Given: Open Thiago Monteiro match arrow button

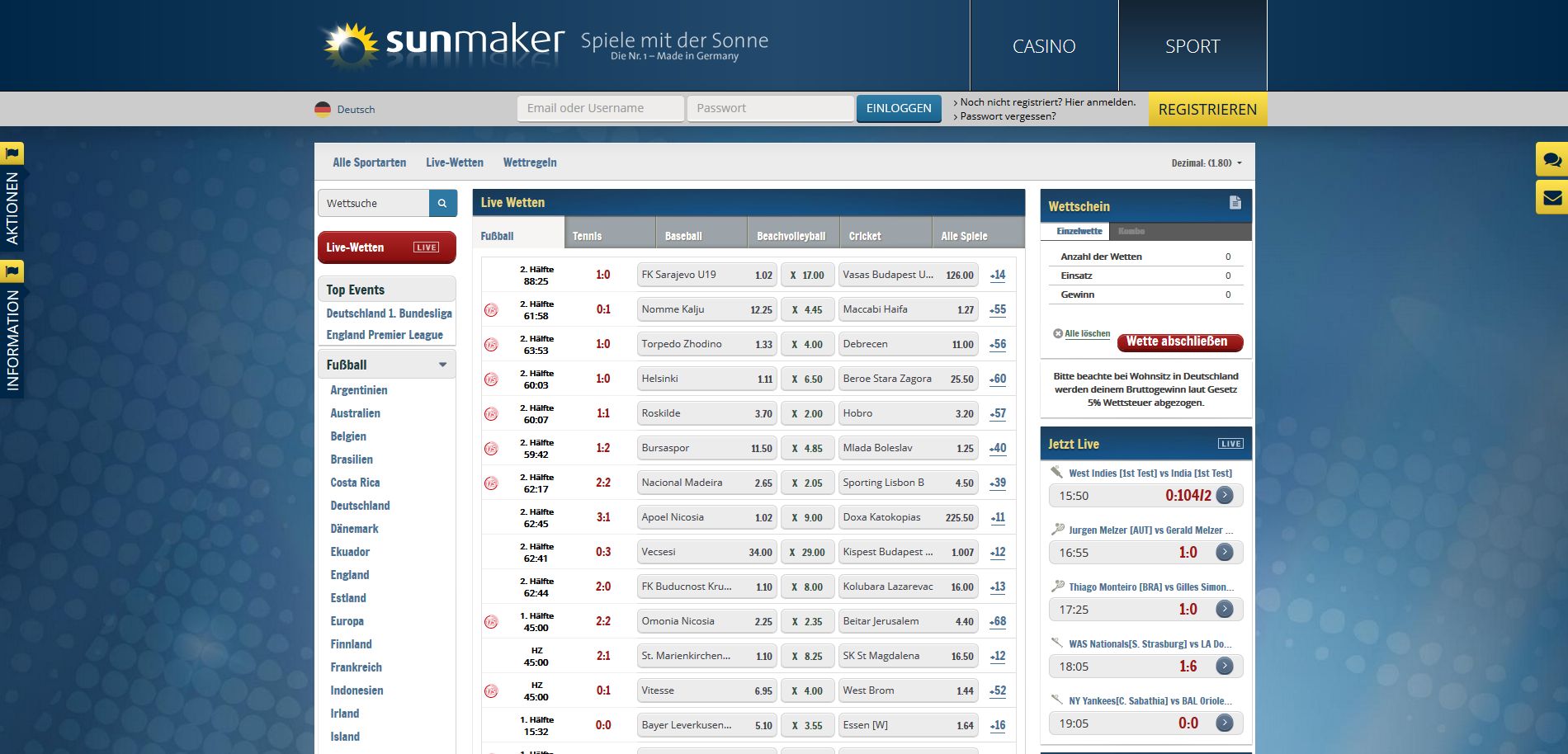Looking at the screenshot, I should (1225, 609).
